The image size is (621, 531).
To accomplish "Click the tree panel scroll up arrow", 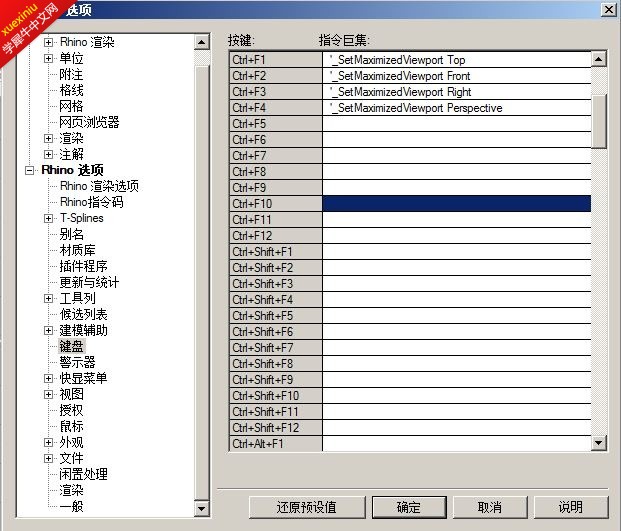I will pyautogui.click(x=202, y=42).
